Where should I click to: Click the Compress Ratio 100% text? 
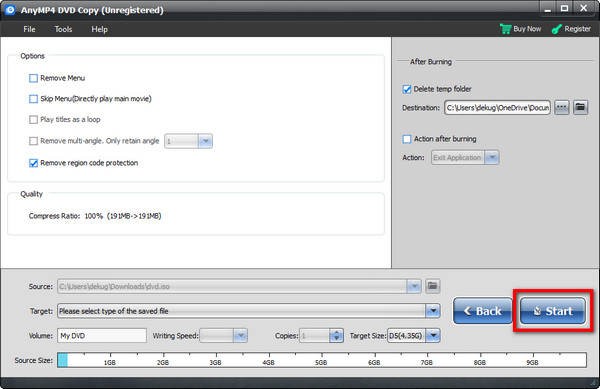tap(95, 216)
